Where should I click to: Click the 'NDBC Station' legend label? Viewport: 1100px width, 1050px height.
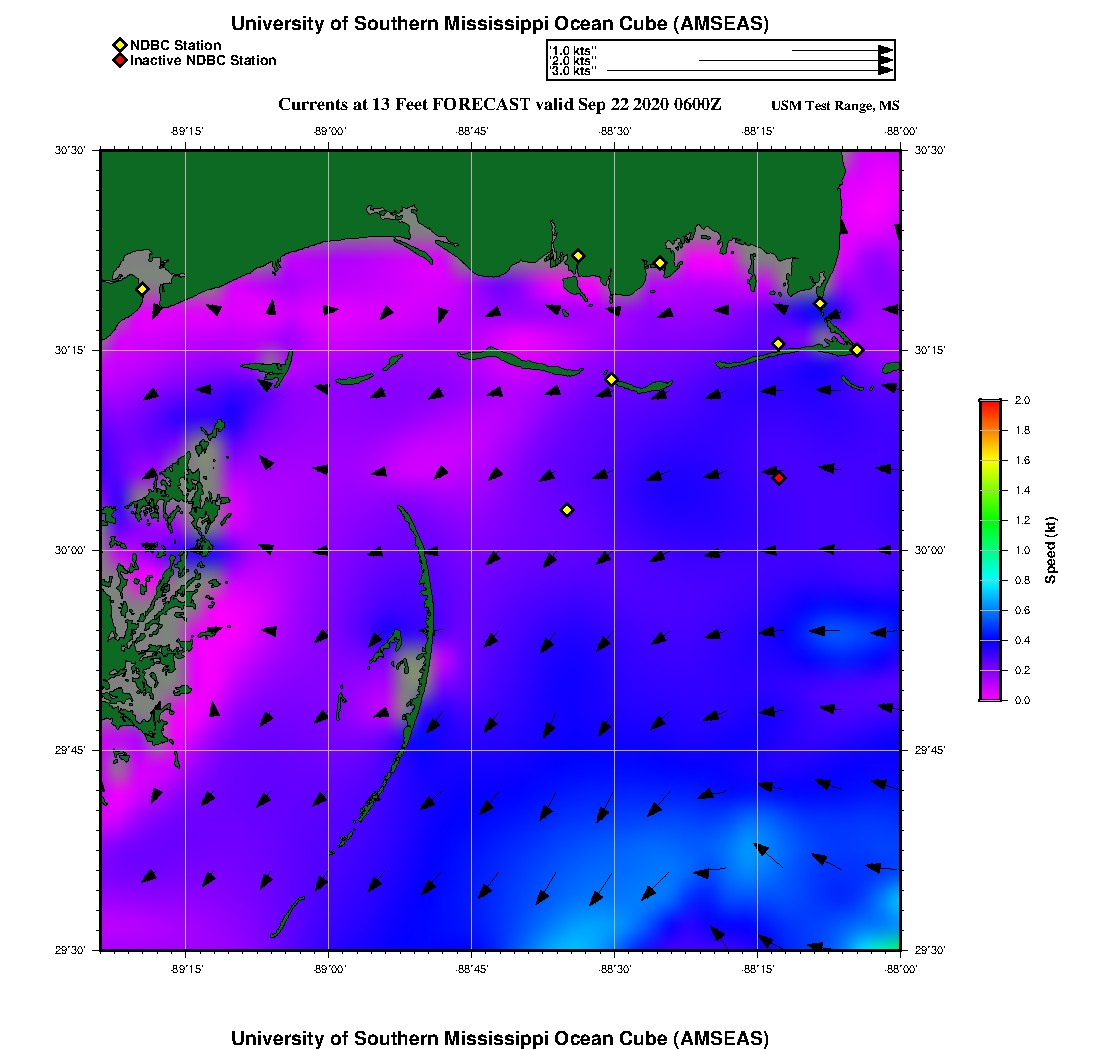[x=176, y=45]
